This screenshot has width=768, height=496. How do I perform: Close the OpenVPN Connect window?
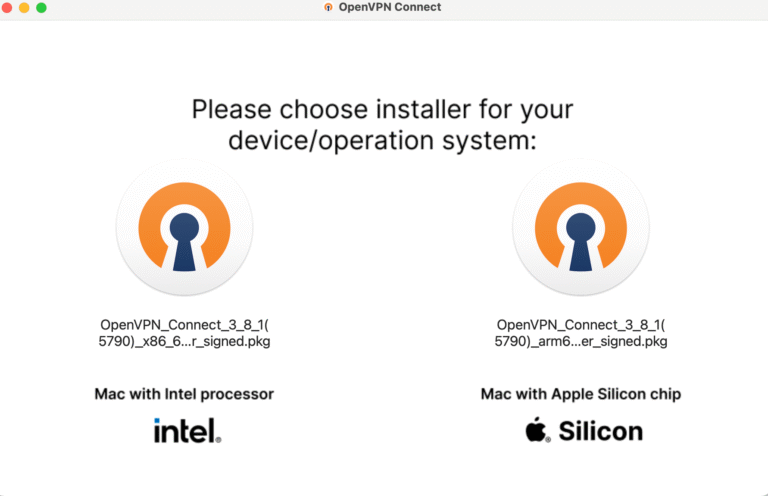click(x=7, y=7)
